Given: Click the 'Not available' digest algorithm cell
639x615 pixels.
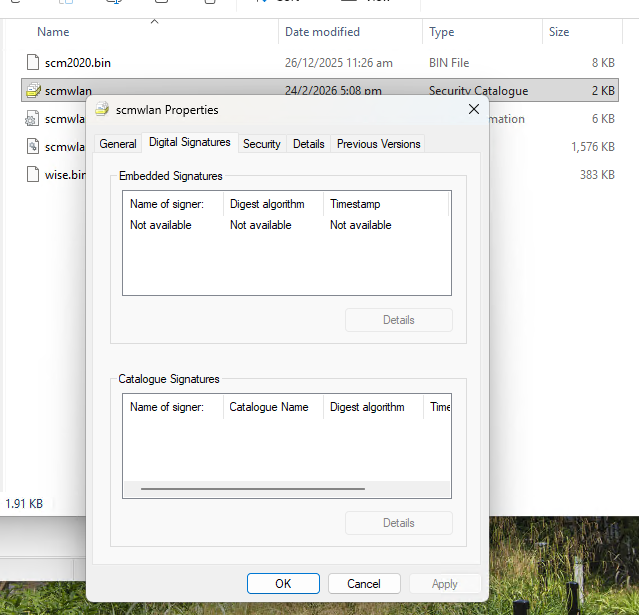Looking at the screenshot, I should 261,225.
